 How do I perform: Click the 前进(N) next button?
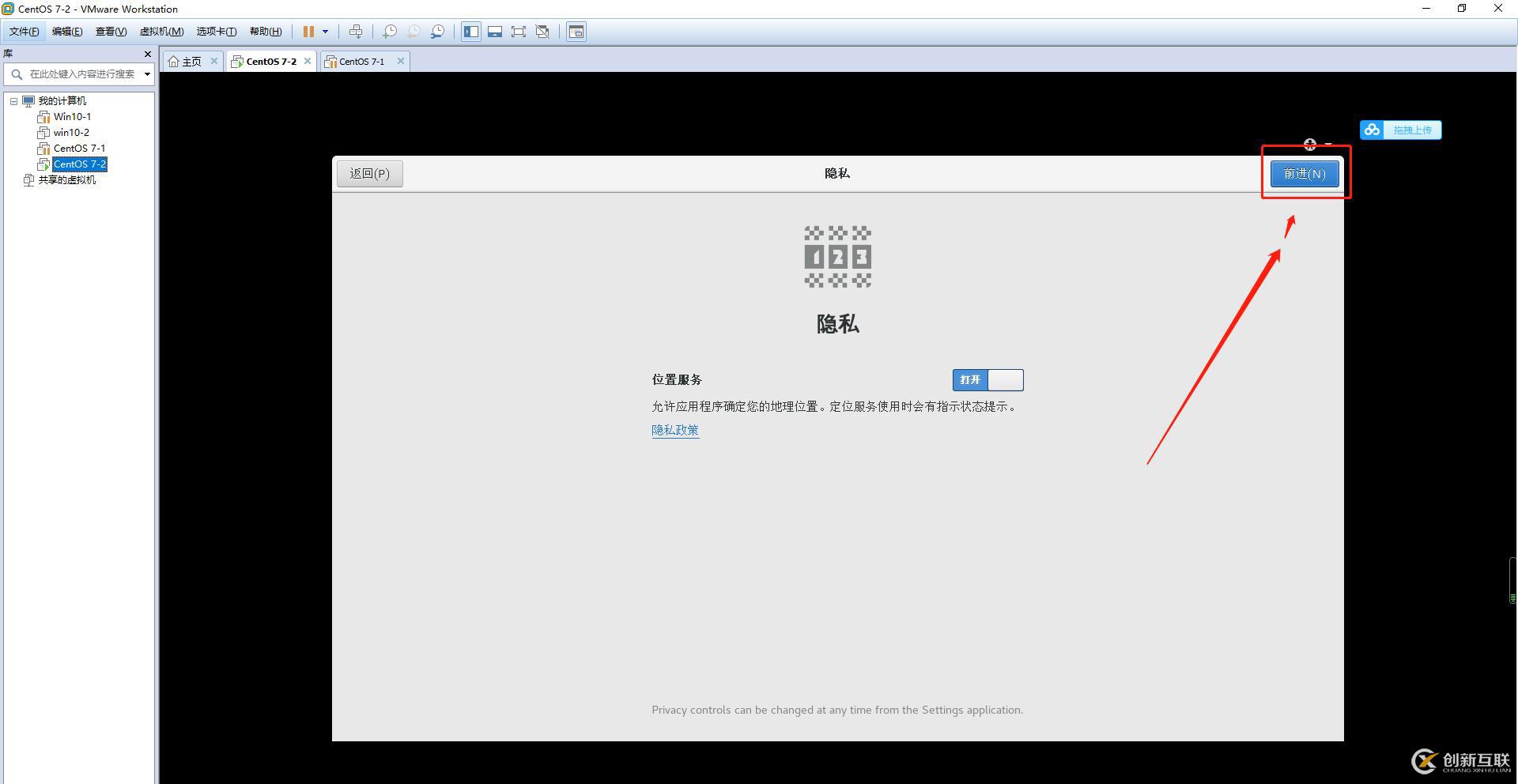tap(1305, 174)
